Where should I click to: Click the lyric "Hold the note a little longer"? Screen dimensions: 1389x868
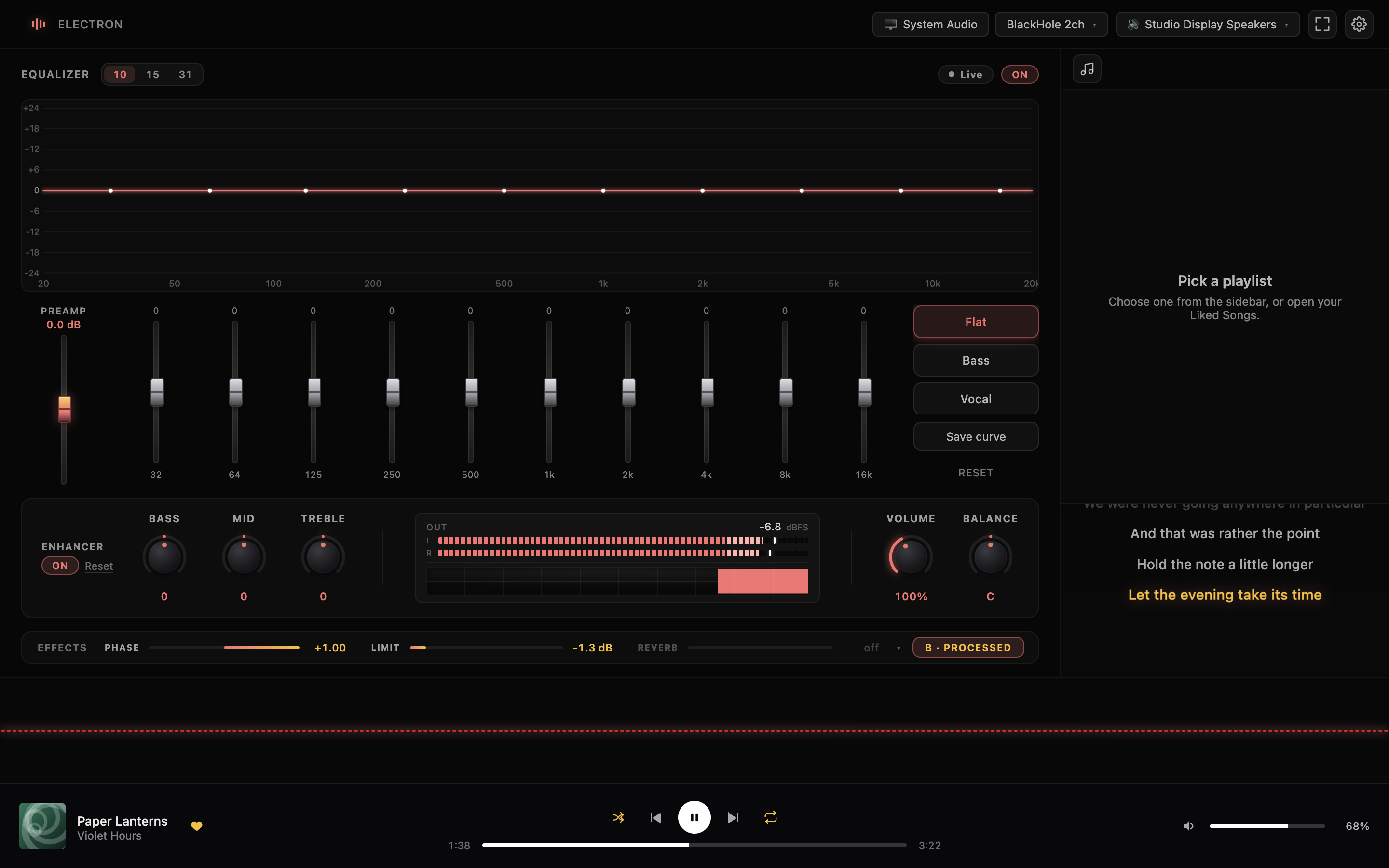1224,564
